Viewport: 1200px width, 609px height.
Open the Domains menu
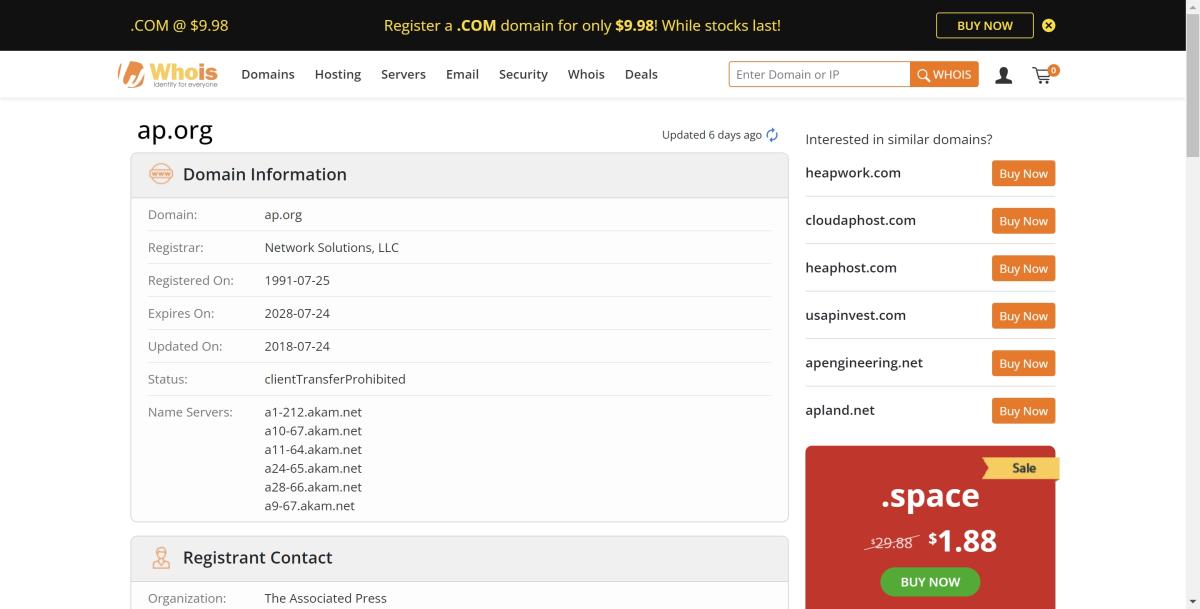pyautogui.click(x=267, y=74)
